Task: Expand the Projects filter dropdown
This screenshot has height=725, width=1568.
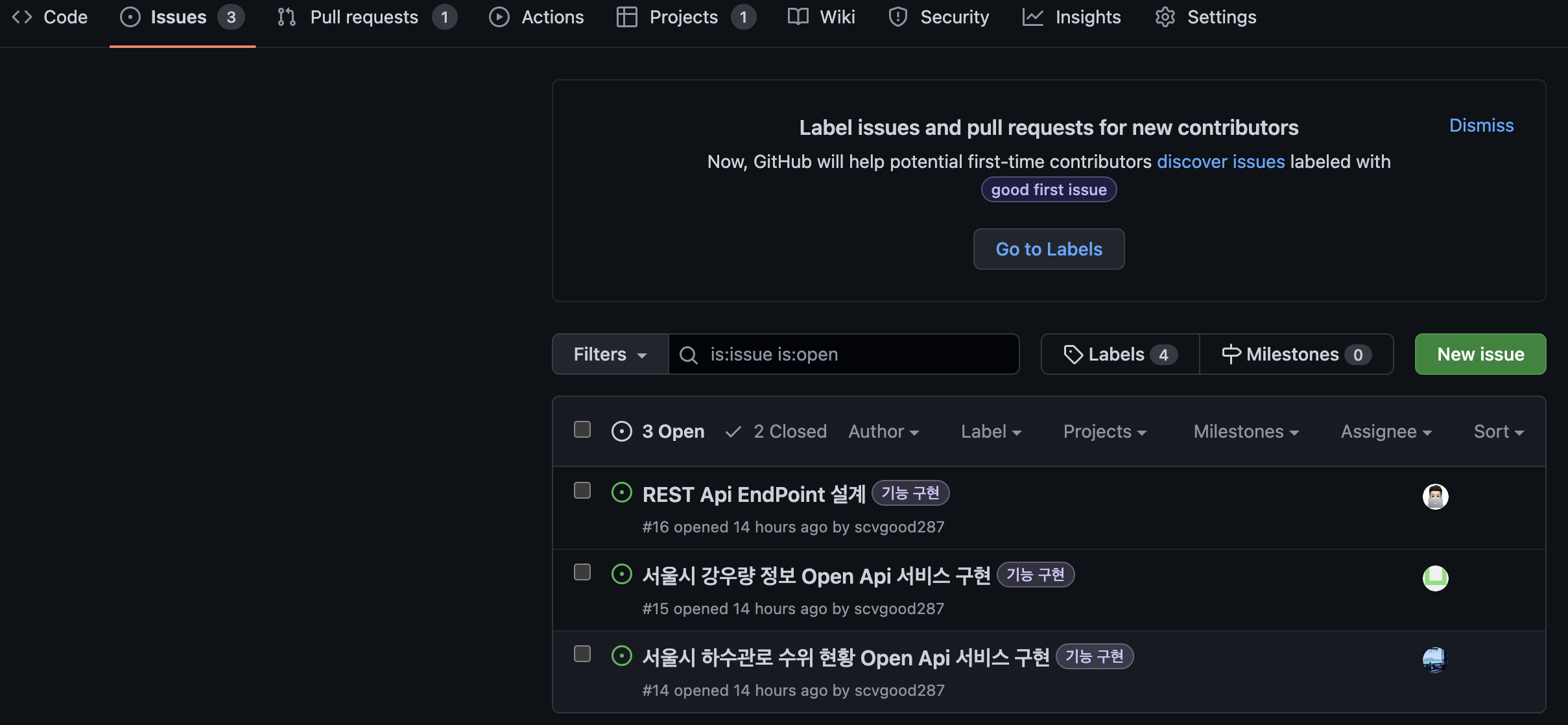Action: coord(1105,431)
